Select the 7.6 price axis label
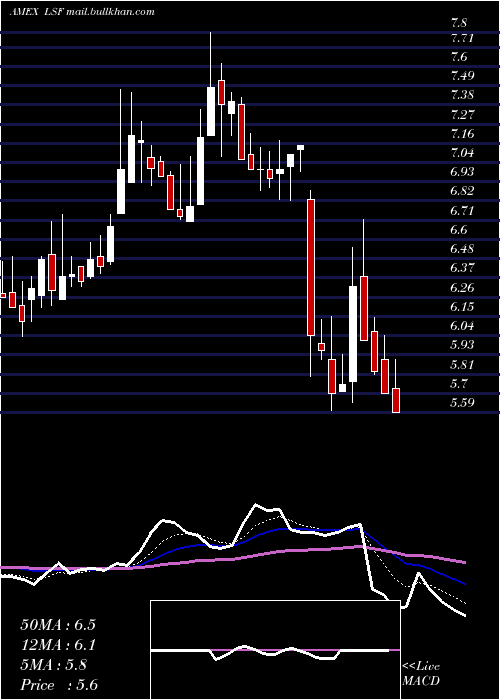This screenshot has width=500, height=700. pos(460,57)
